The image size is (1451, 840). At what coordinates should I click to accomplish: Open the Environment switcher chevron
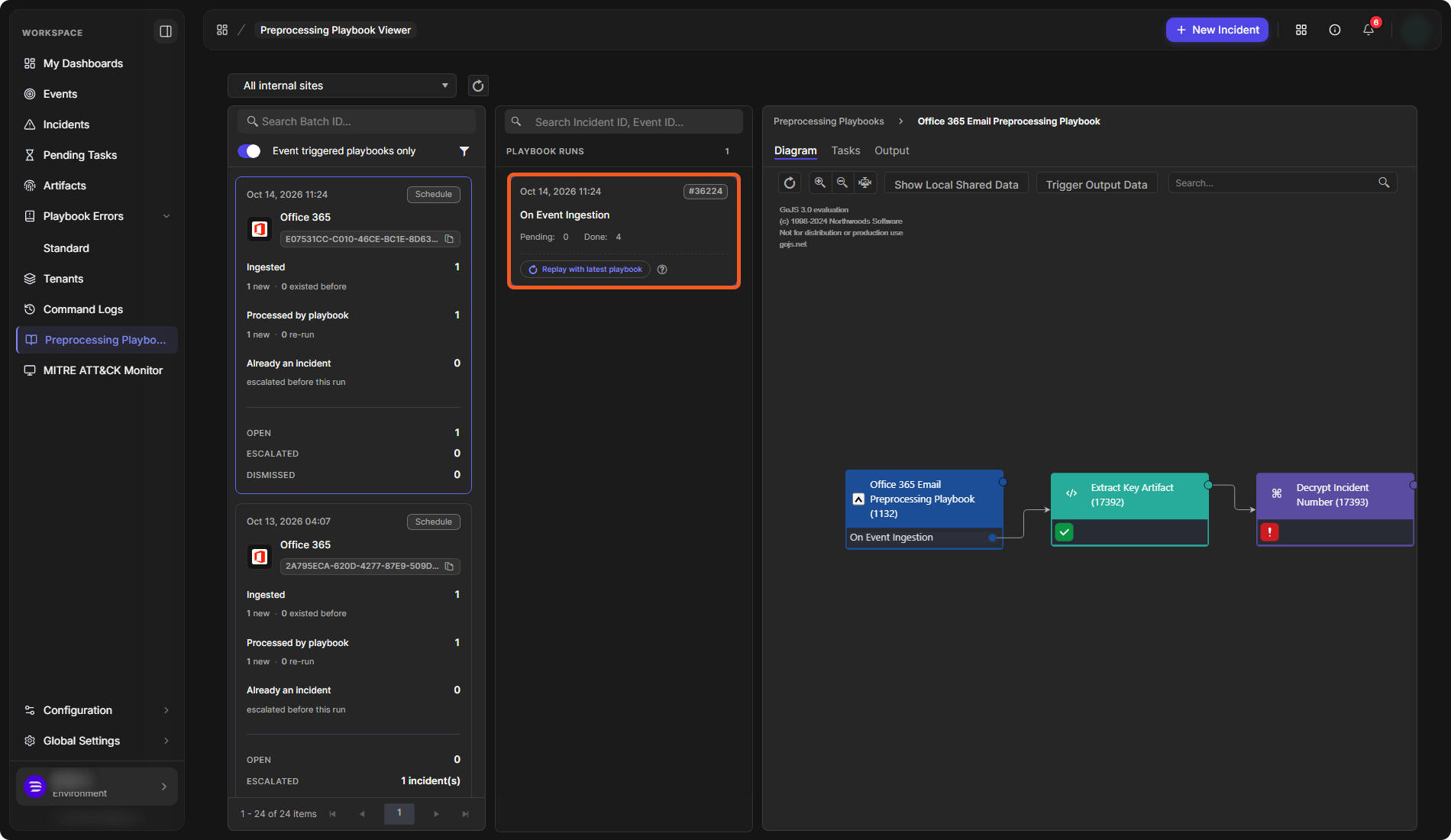(x=163, y=787)
